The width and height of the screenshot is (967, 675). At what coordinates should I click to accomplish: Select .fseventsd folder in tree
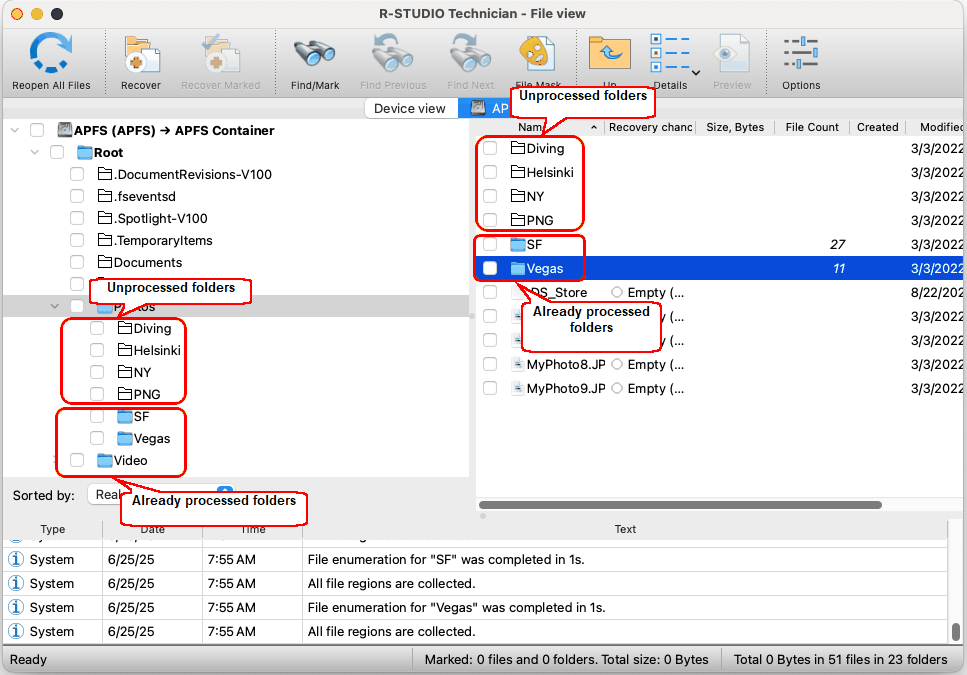click(145, 197)
